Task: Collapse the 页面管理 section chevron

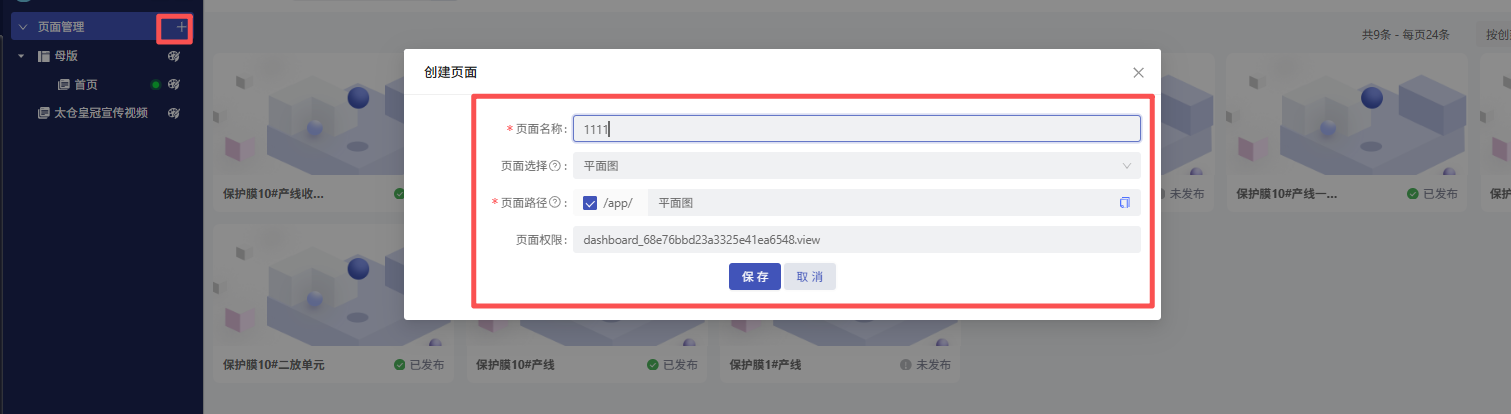Action: (x=22, y=27)
